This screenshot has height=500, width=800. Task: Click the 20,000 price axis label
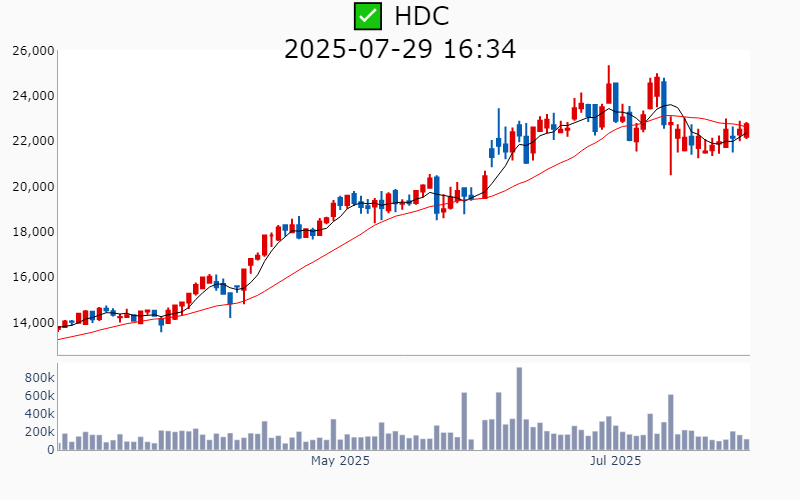click(33, 186)
